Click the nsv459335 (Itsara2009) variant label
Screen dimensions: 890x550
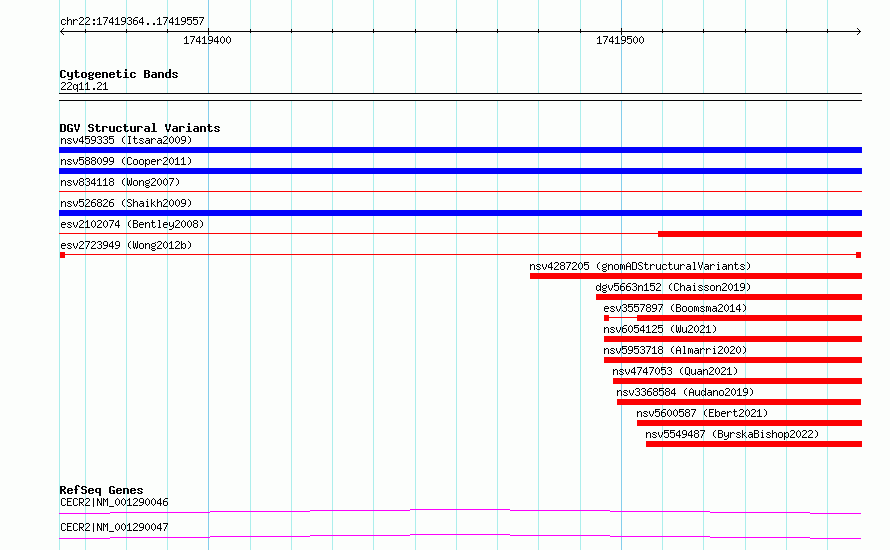click(126, 140)
